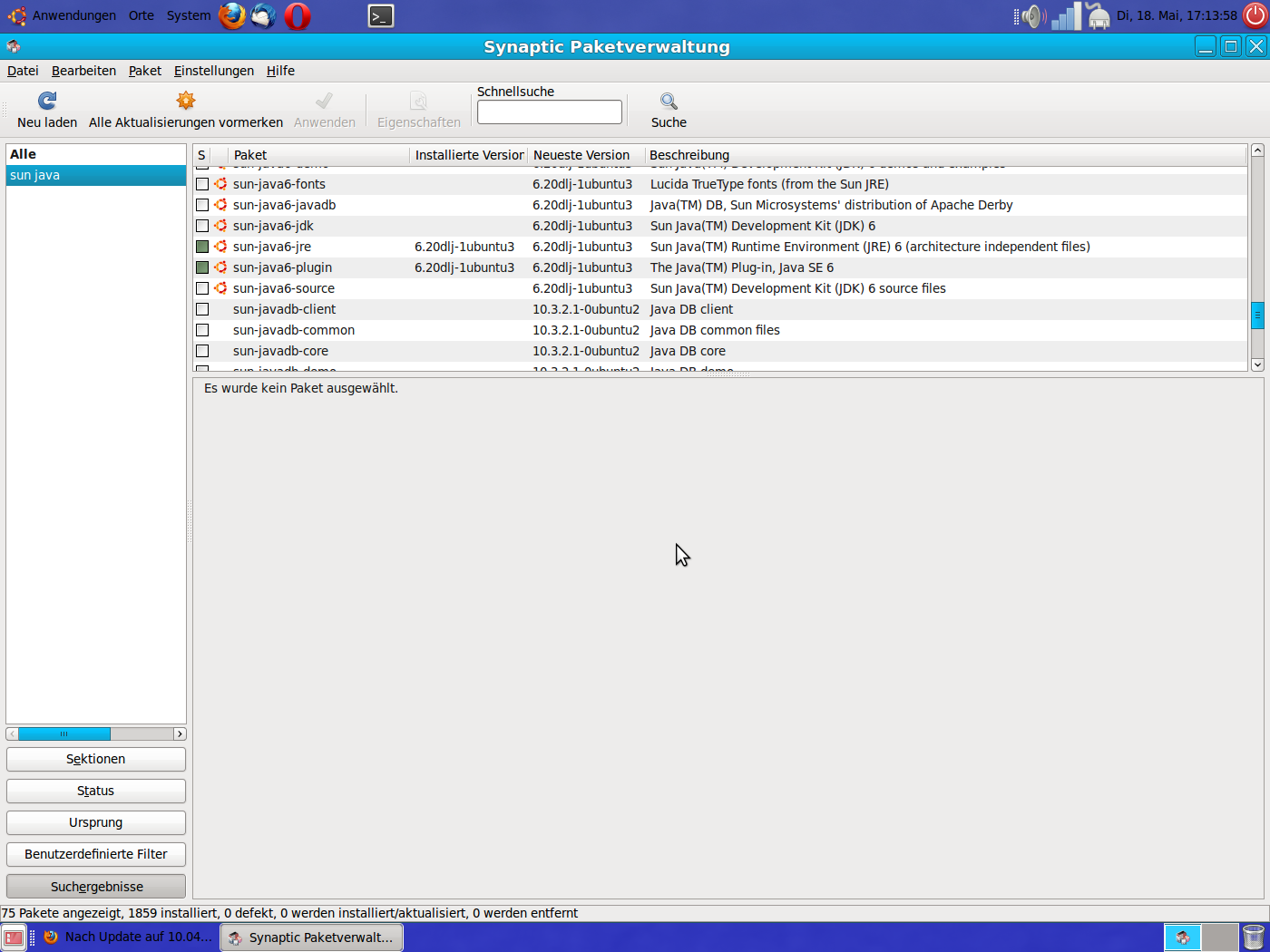1270x952 pixels.
Task: Launch Thunderbird mail from the top panel
Action: pyautogui.click(x=264, y=15)
